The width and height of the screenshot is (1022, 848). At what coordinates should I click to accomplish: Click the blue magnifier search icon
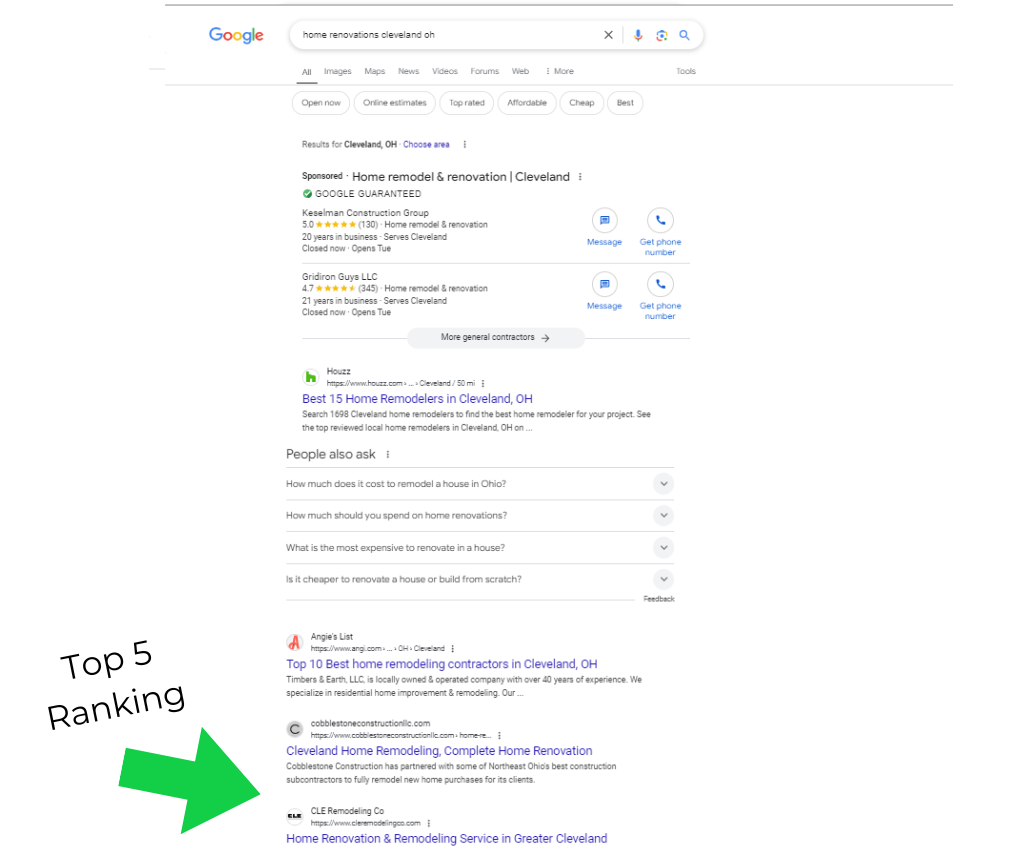684,35
